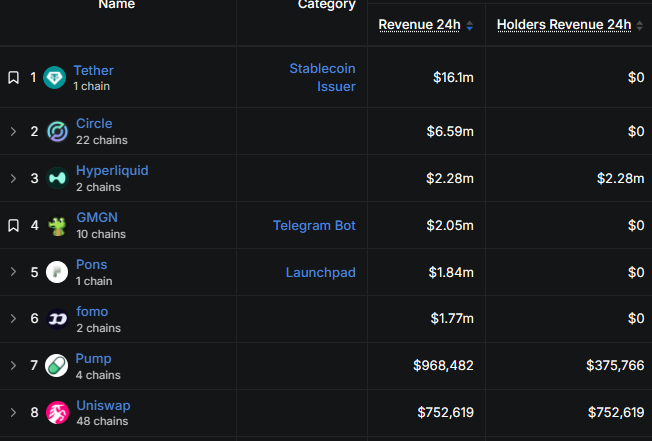
Task: Open the Pons protocol link
Action: (92, 264)
